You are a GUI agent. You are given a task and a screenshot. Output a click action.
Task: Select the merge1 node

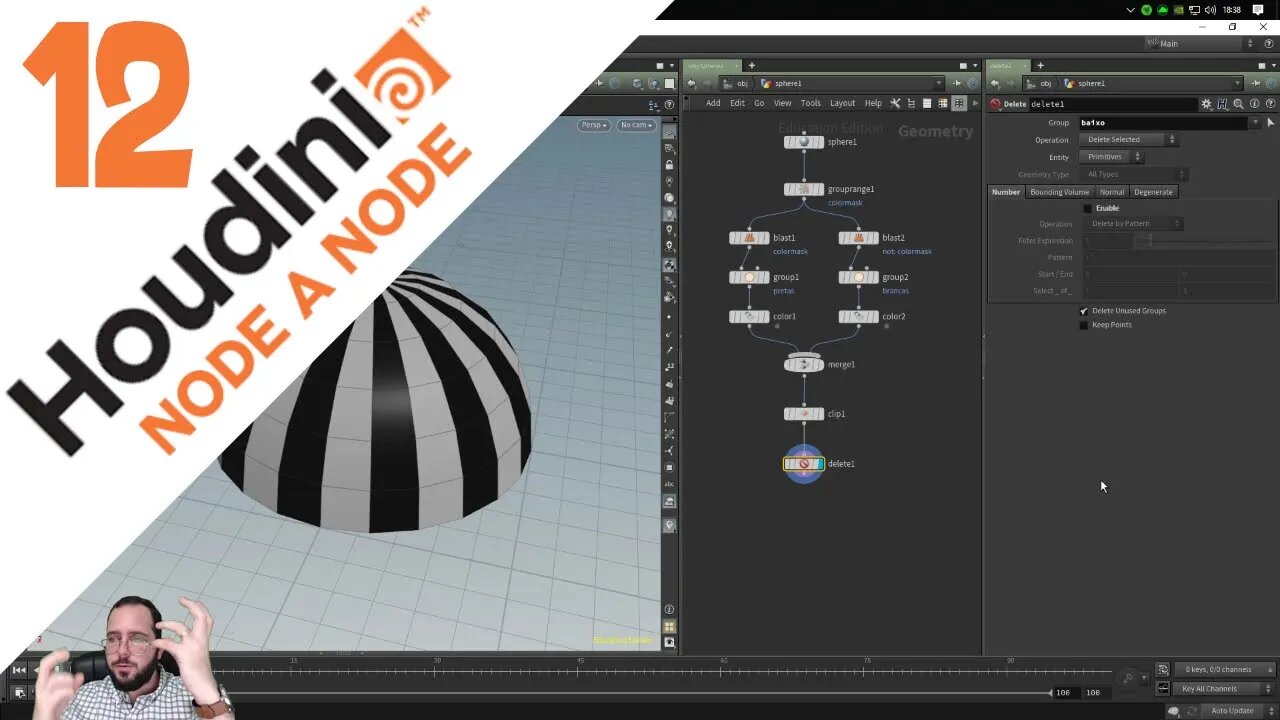(804, 364)
